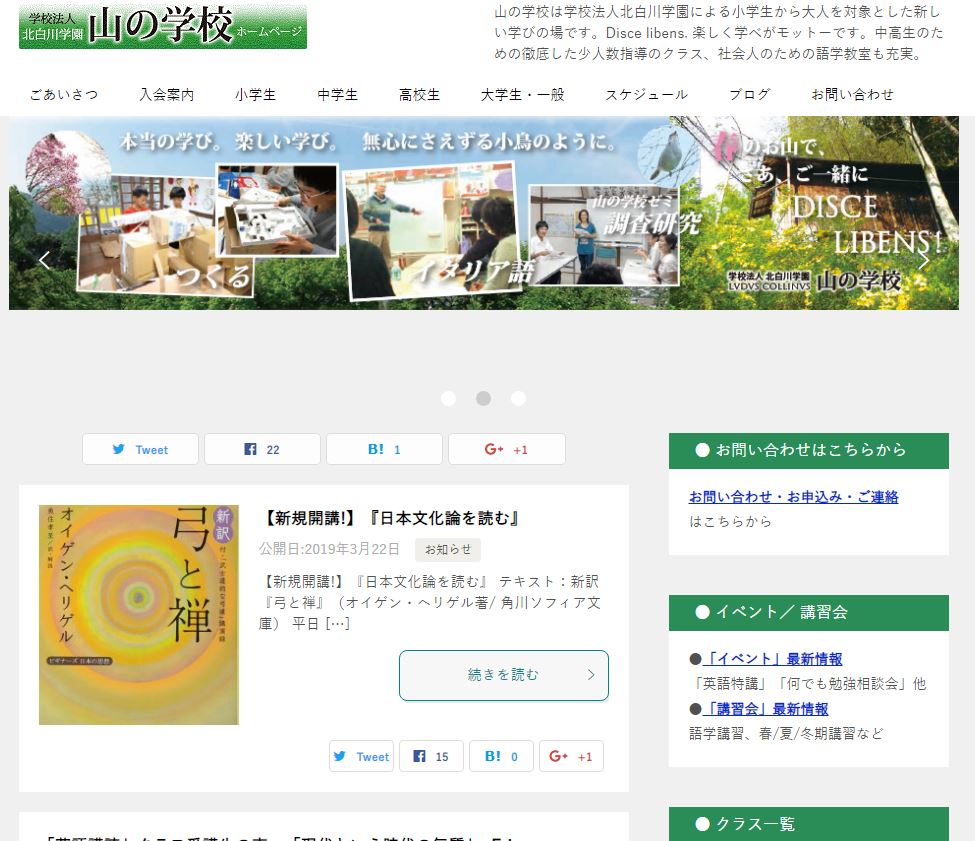Select the third slider dot
The image size is (975, 841).
(519, 398)
